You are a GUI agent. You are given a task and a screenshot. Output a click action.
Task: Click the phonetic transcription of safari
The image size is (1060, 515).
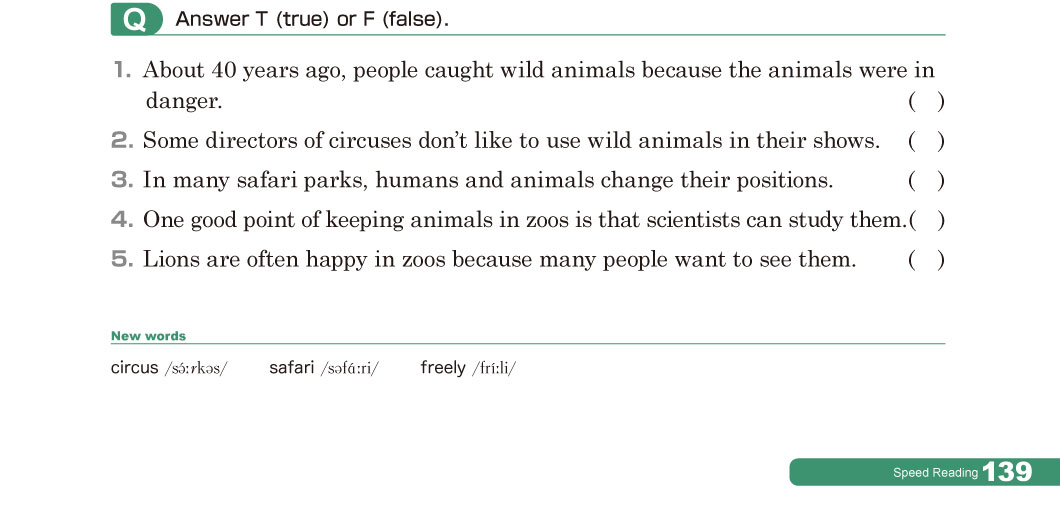tap(349, 369)
